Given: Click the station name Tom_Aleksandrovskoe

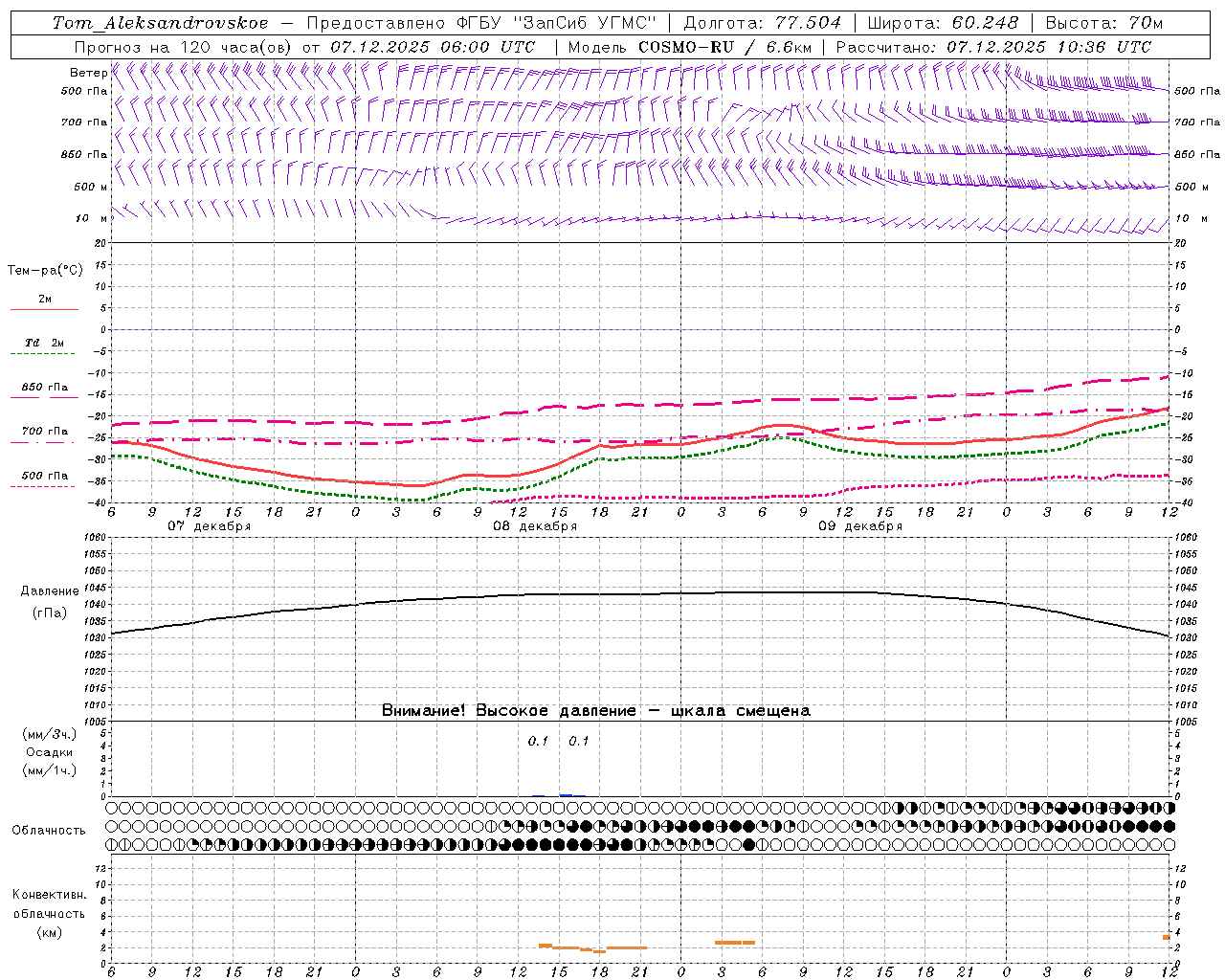Looking at the screenshot, I should (160, 23).
